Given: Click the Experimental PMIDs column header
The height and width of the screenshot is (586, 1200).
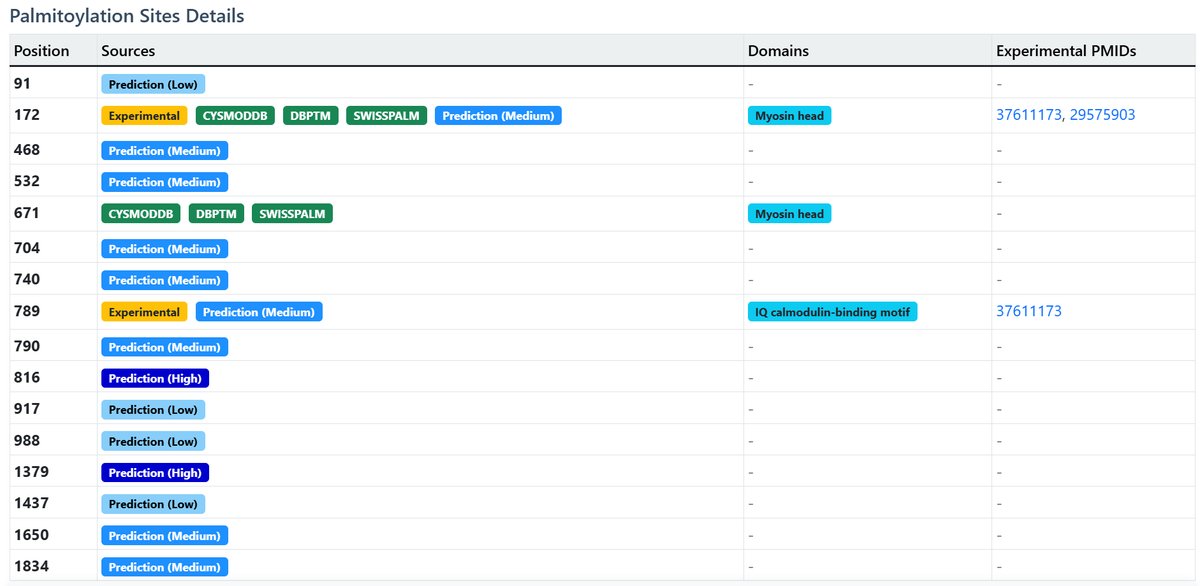Looking at the screenshot, I should click(1066, 51).
